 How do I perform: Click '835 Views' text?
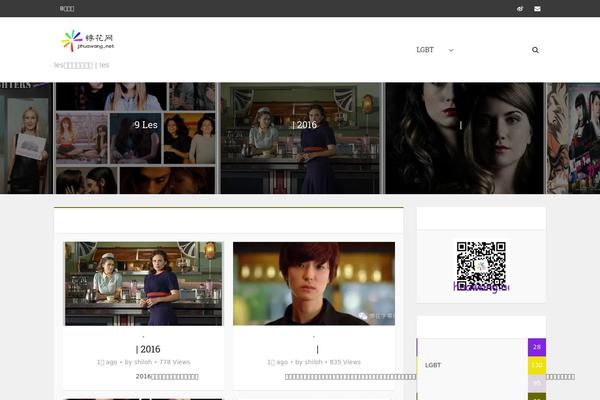point(345,362)
